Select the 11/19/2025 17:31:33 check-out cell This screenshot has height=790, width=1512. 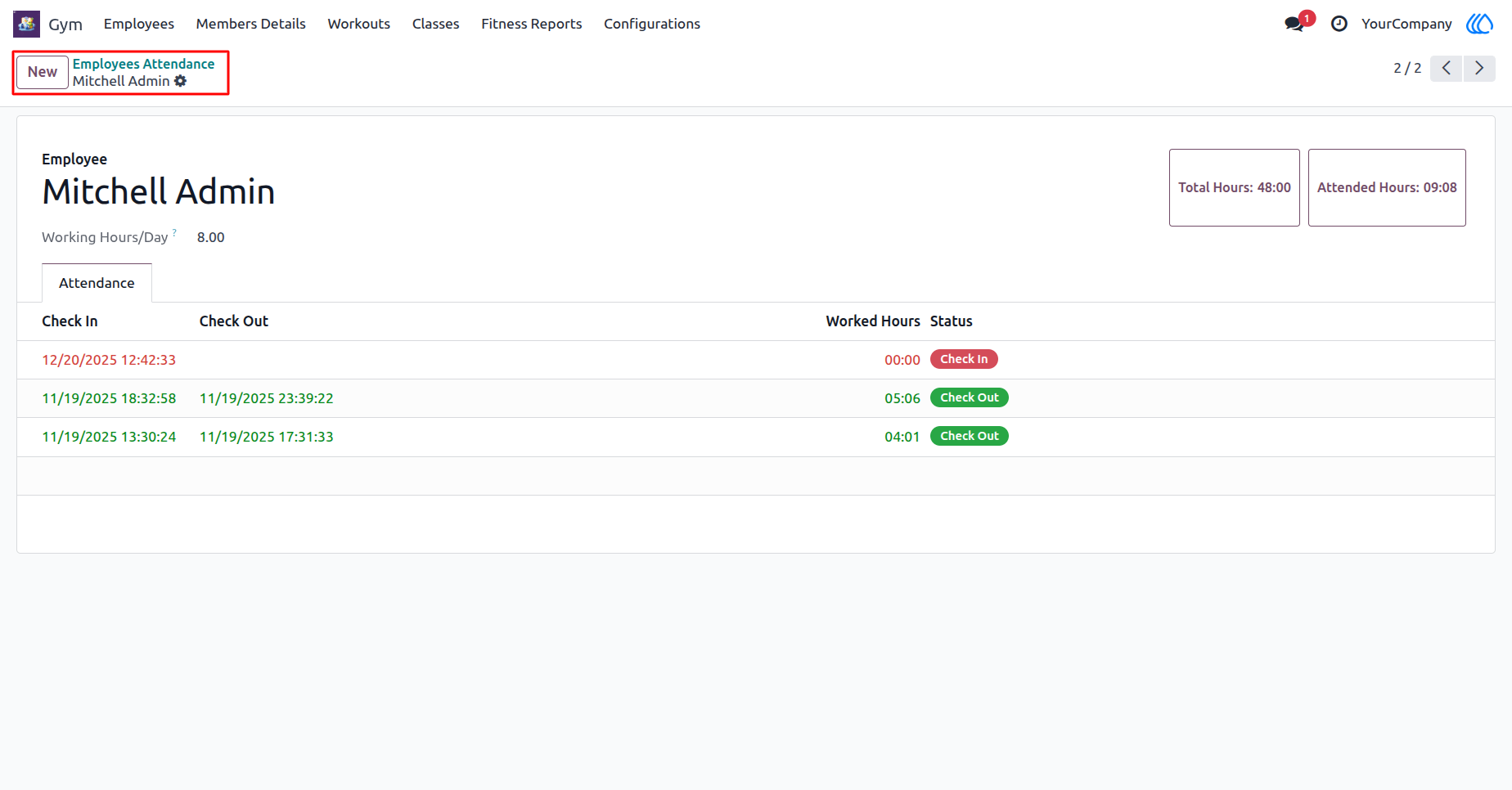[267, 437]
